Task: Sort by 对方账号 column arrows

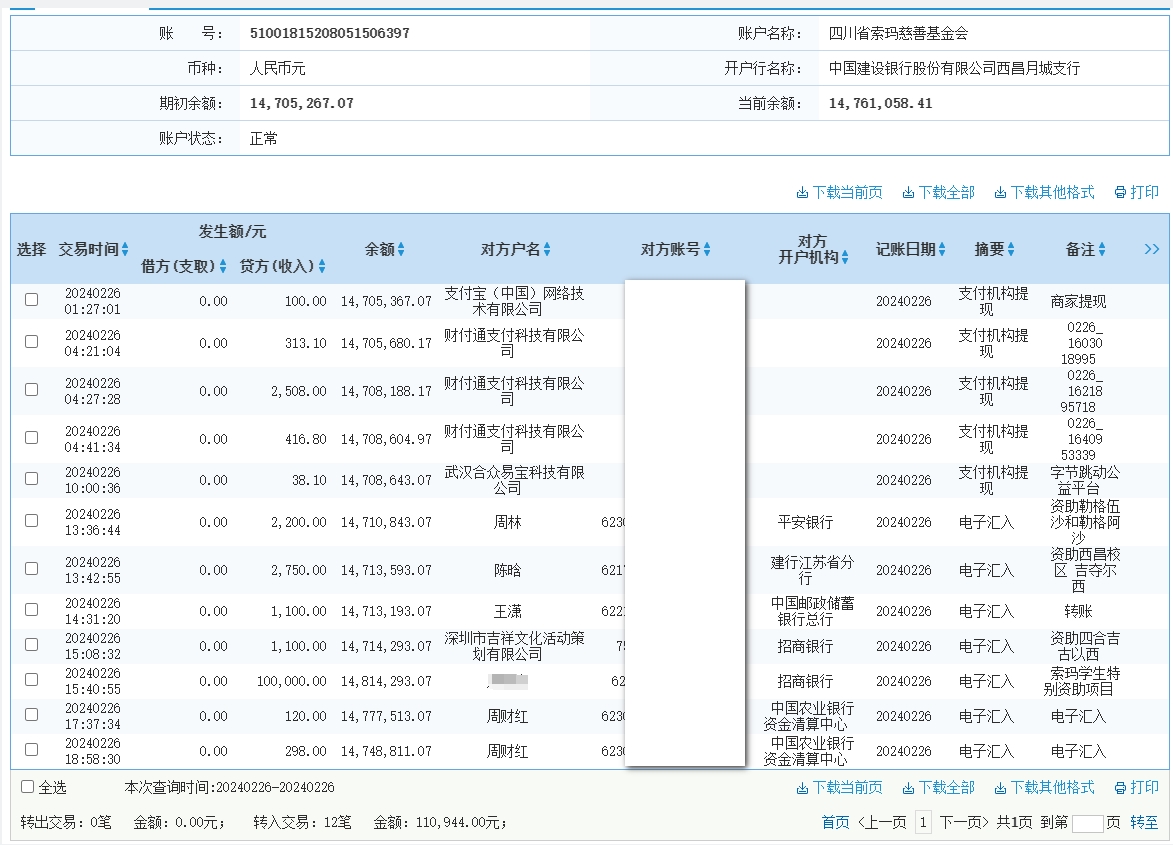Action: tap(707, 249)
